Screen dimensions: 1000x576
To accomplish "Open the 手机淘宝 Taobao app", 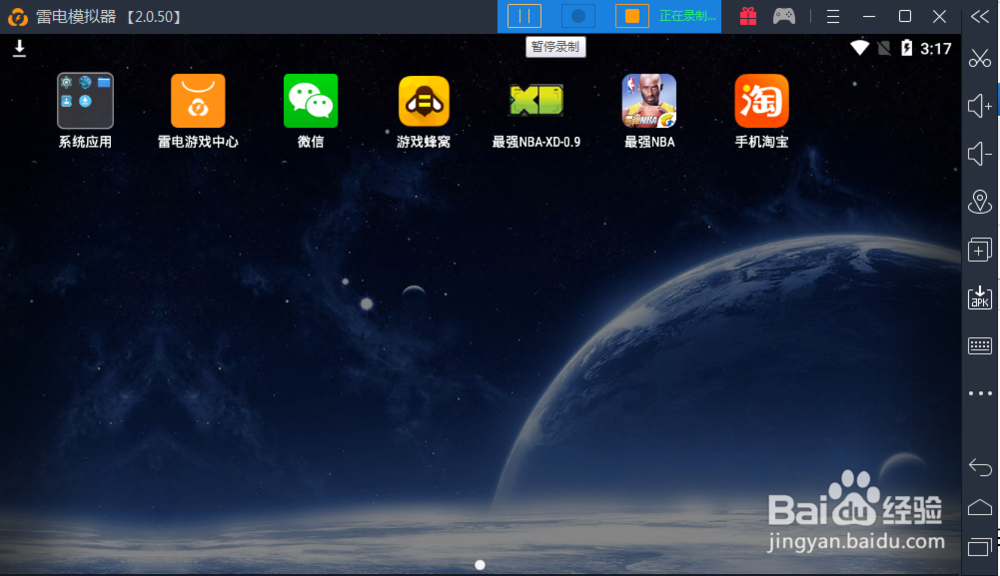I will [761, 101].
